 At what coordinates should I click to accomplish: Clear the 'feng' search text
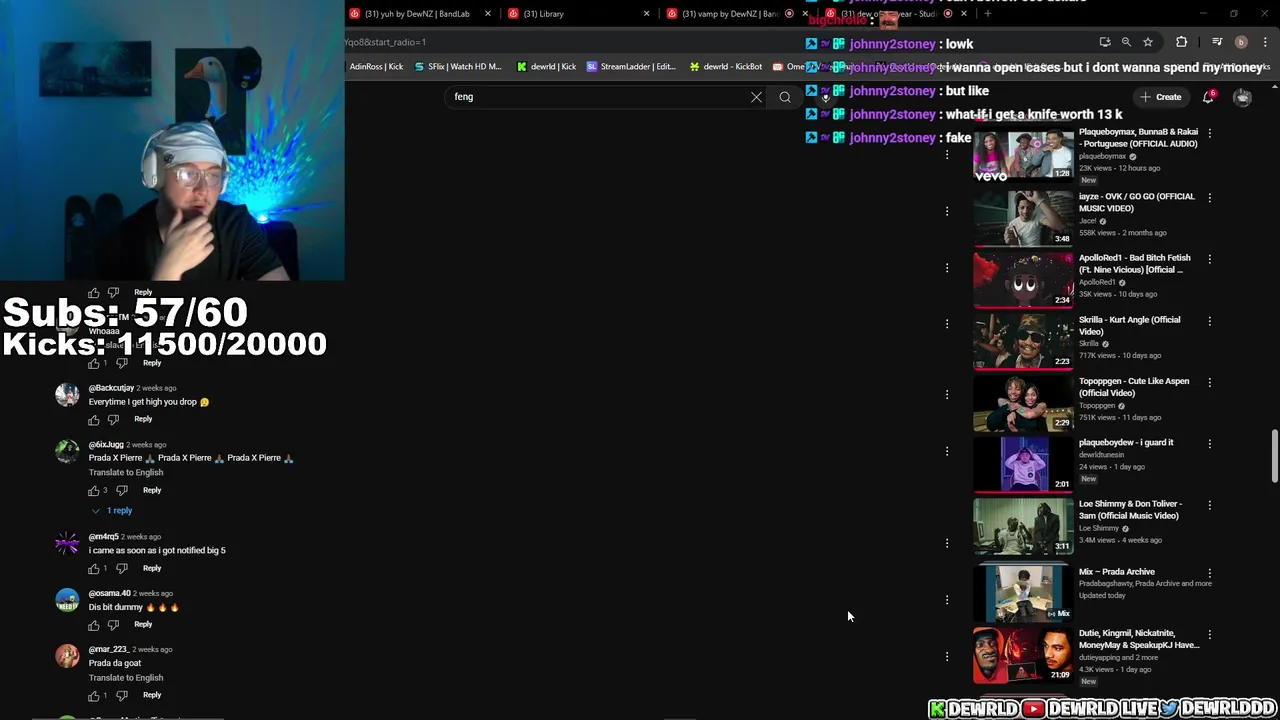756,97
